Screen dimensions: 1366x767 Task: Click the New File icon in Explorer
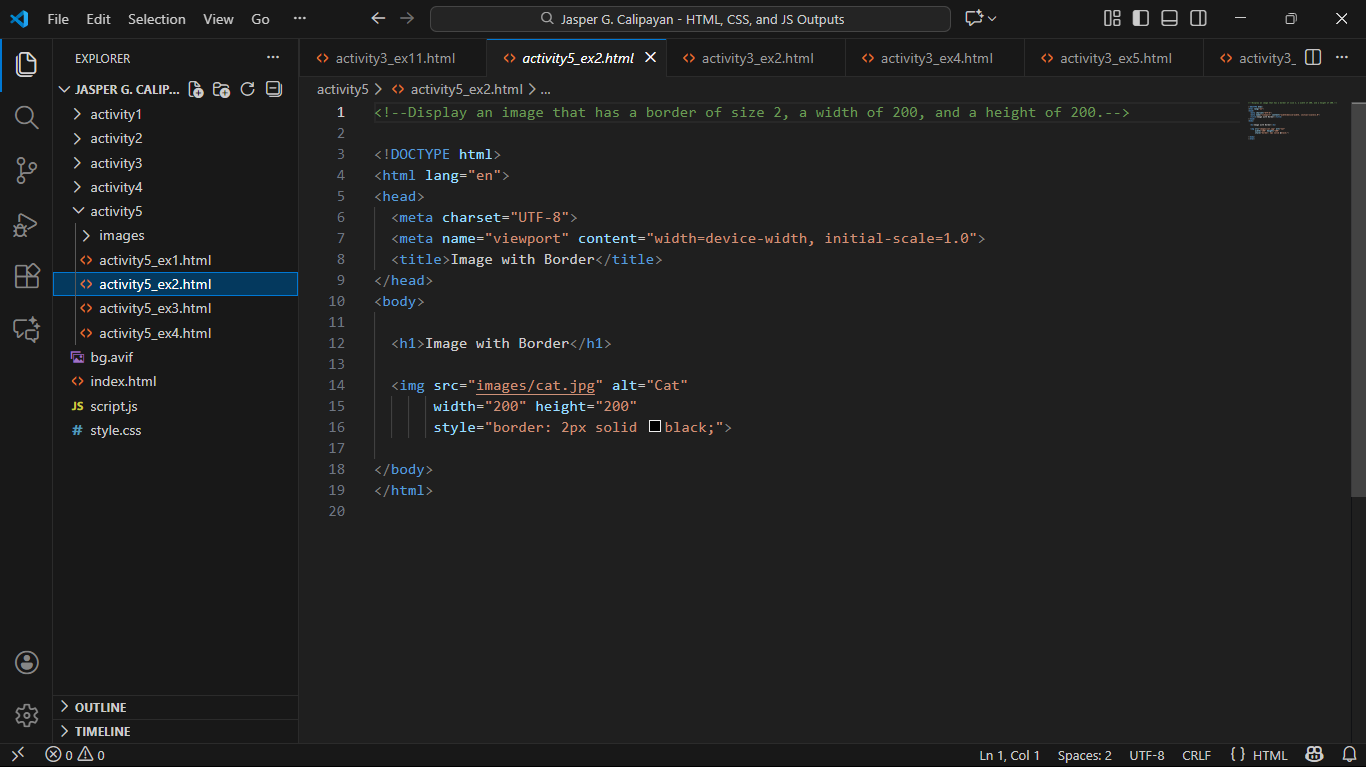pyautogui.click(x=196, y=89)
